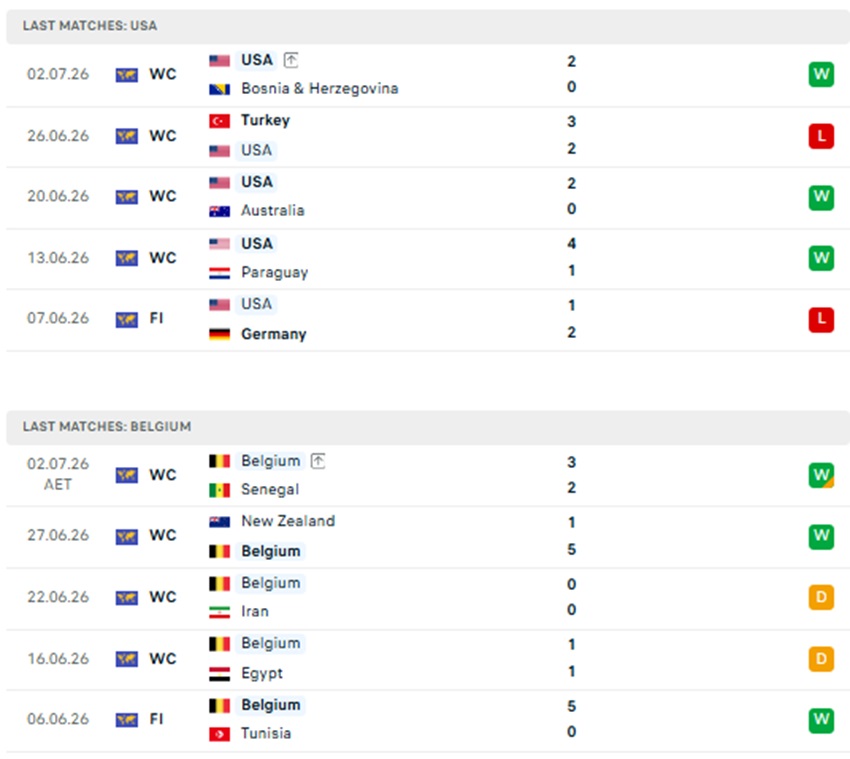Open the Australia team link
The height and width of the screenshot is (759, 850).
(273, 210)
